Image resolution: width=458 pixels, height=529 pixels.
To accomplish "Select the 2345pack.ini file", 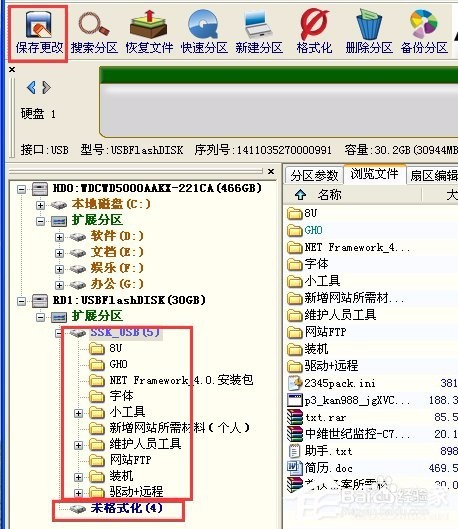I will coord(340,383).
